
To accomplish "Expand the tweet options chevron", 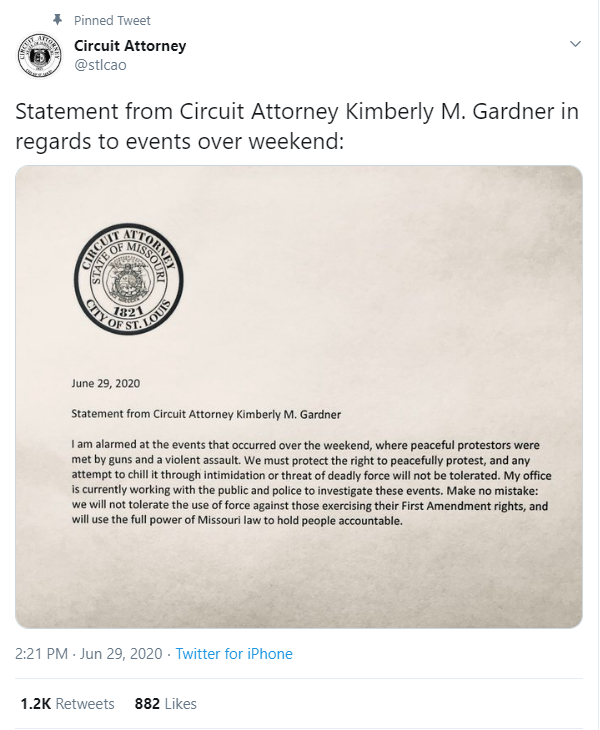I will point(575,45).
